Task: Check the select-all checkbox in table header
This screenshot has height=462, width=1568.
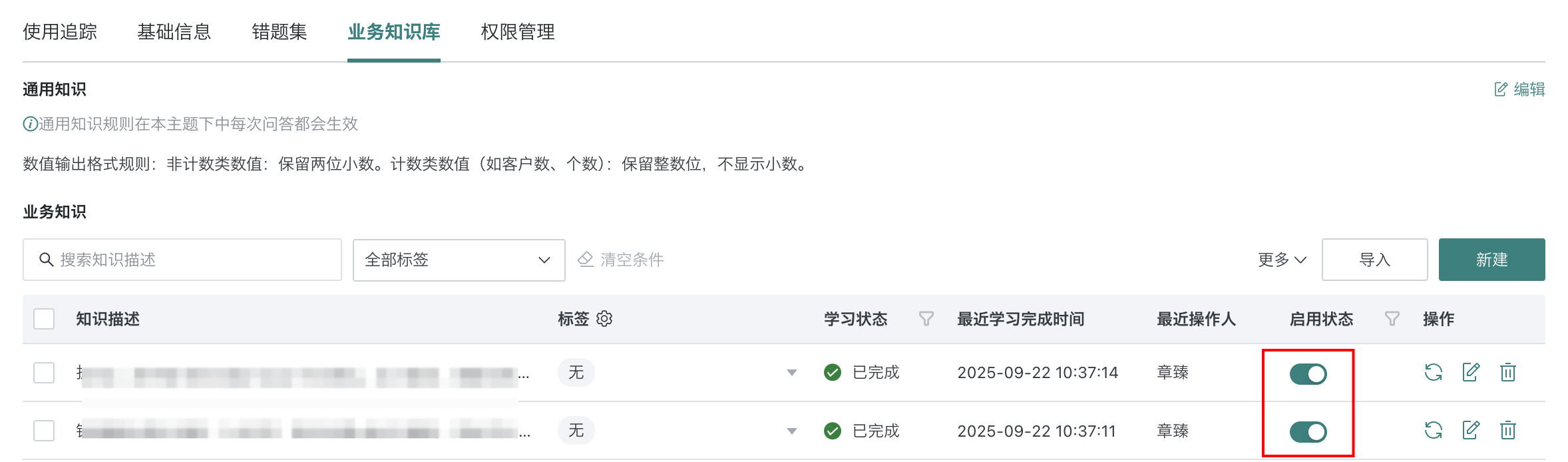Action: pyautogui.click(x=44, y=319)
